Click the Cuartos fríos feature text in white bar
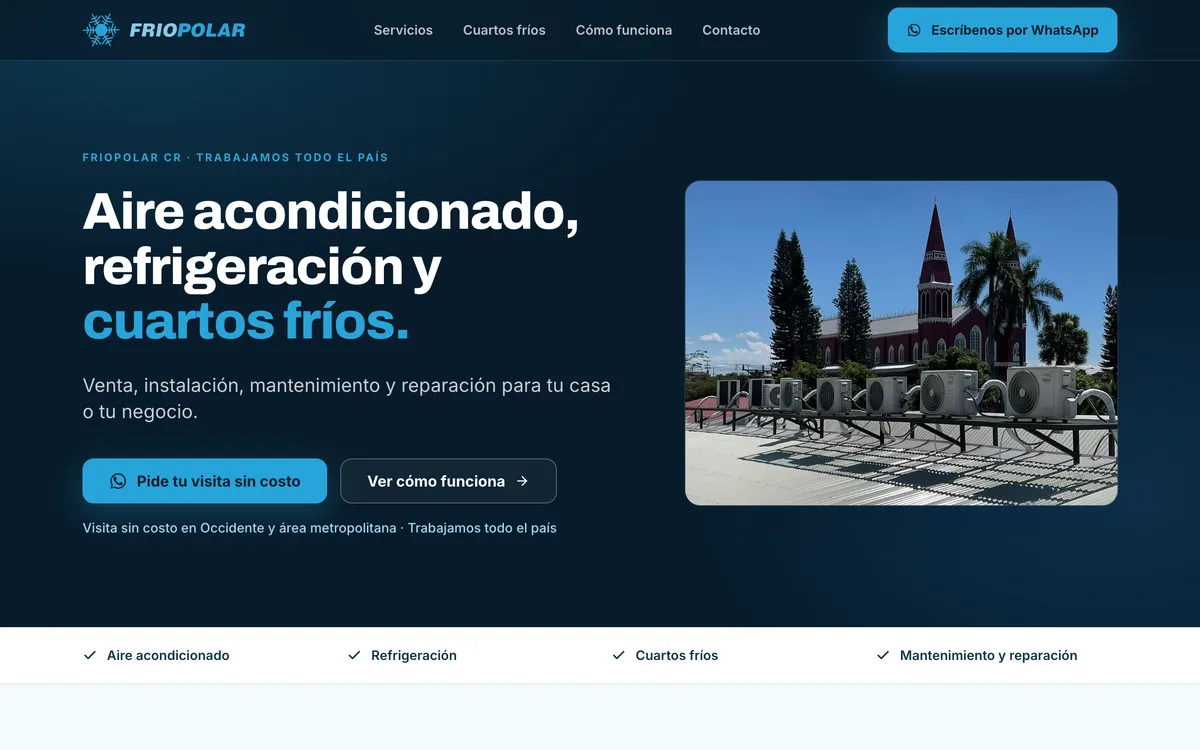This screenshot has width=1200, height=750. tap(677, 656)
